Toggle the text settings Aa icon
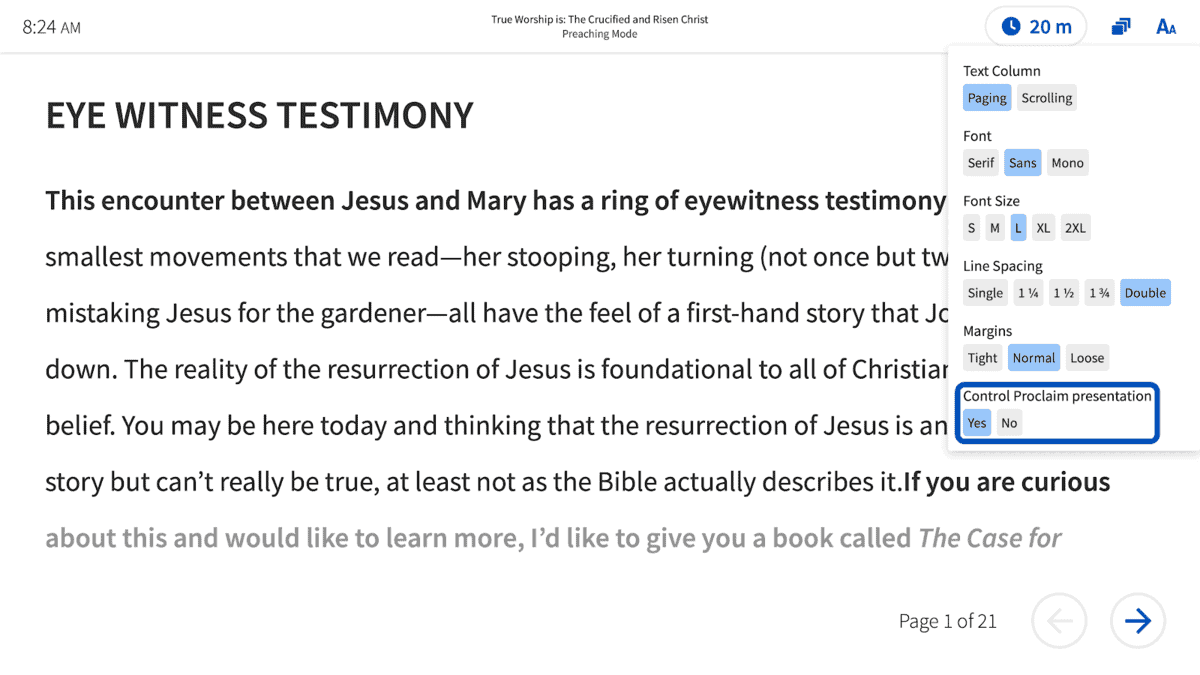 1166,27
